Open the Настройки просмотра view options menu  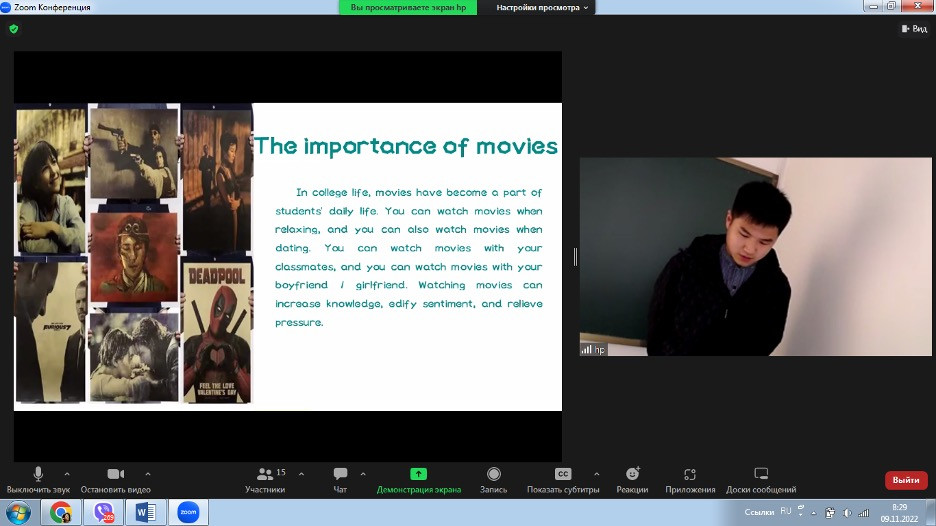(x=542, y=7)
